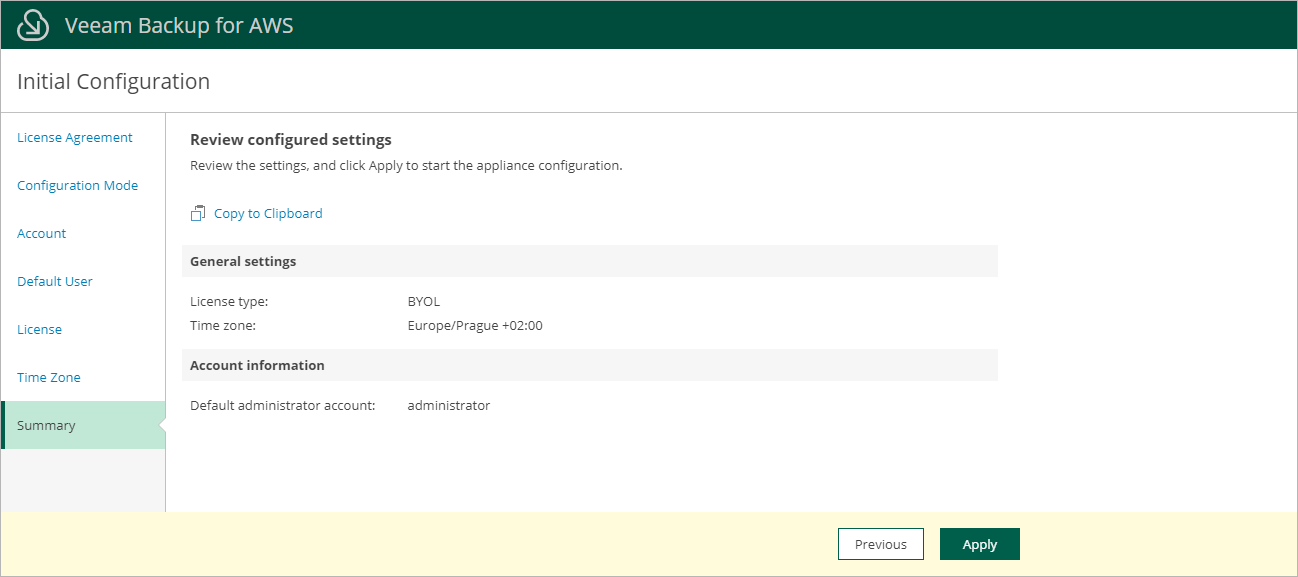Go to the License Agreement step
Image resolution: width=1298 pixels, height=577 pixels.
pos(75,138)
